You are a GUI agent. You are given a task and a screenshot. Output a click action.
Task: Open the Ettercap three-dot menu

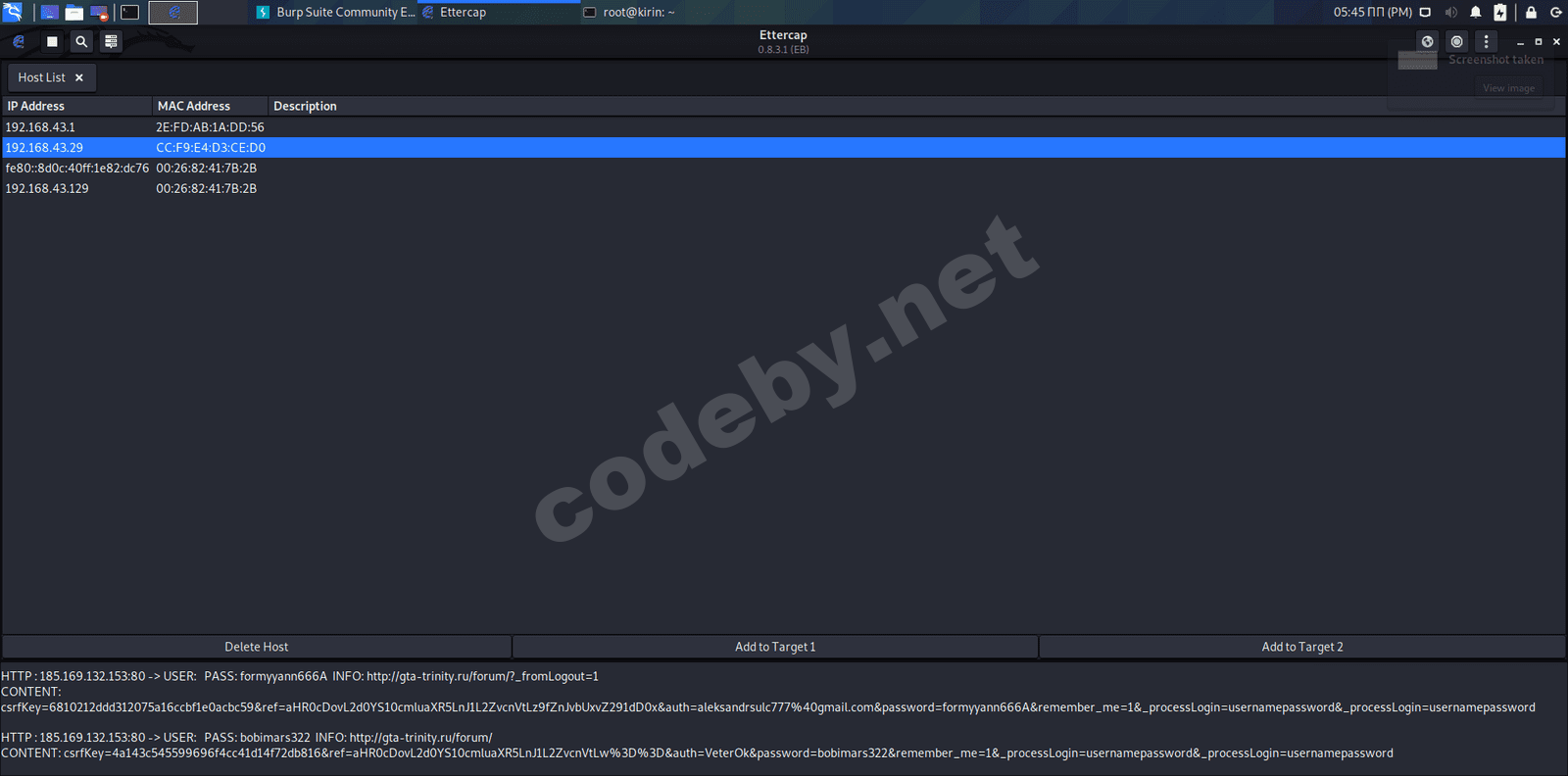[x=1487, y=41]
